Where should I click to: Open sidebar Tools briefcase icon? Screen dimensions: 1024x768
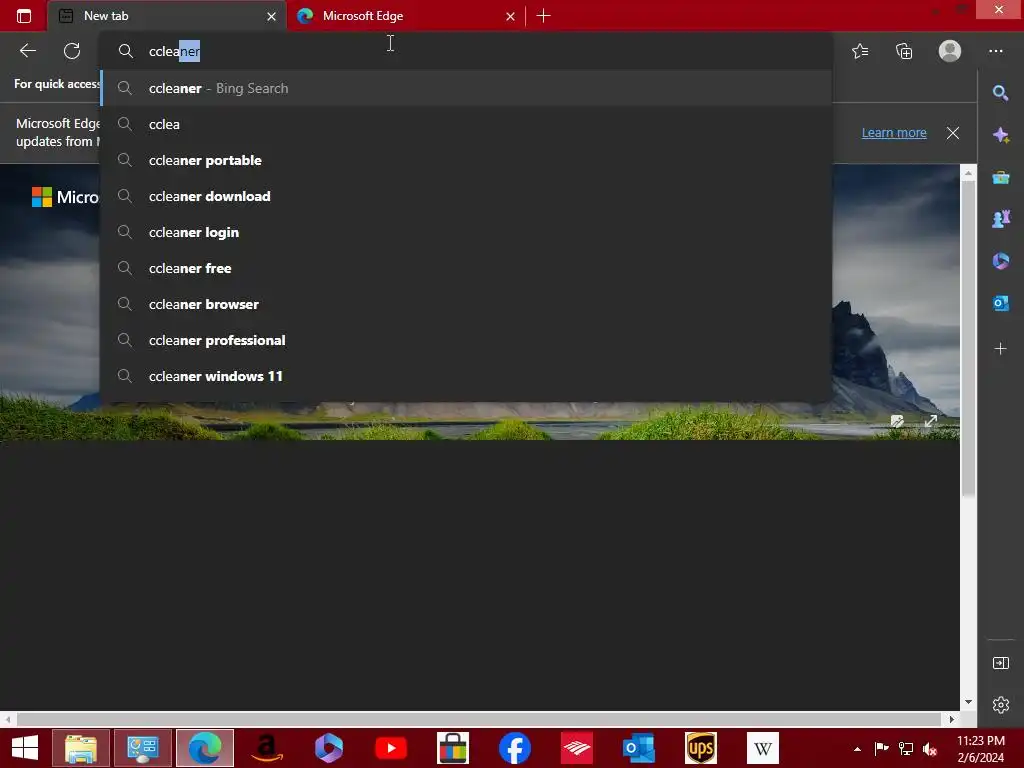pos(1000,178)
